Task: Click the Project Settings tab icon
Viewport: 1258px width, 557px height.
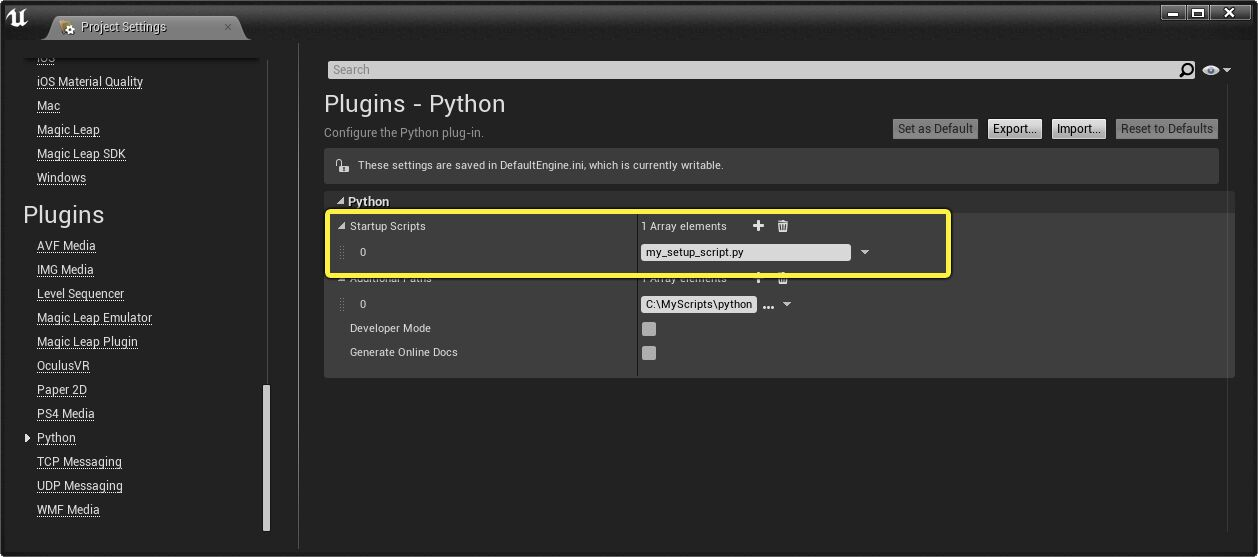Action: coord(67,27)
